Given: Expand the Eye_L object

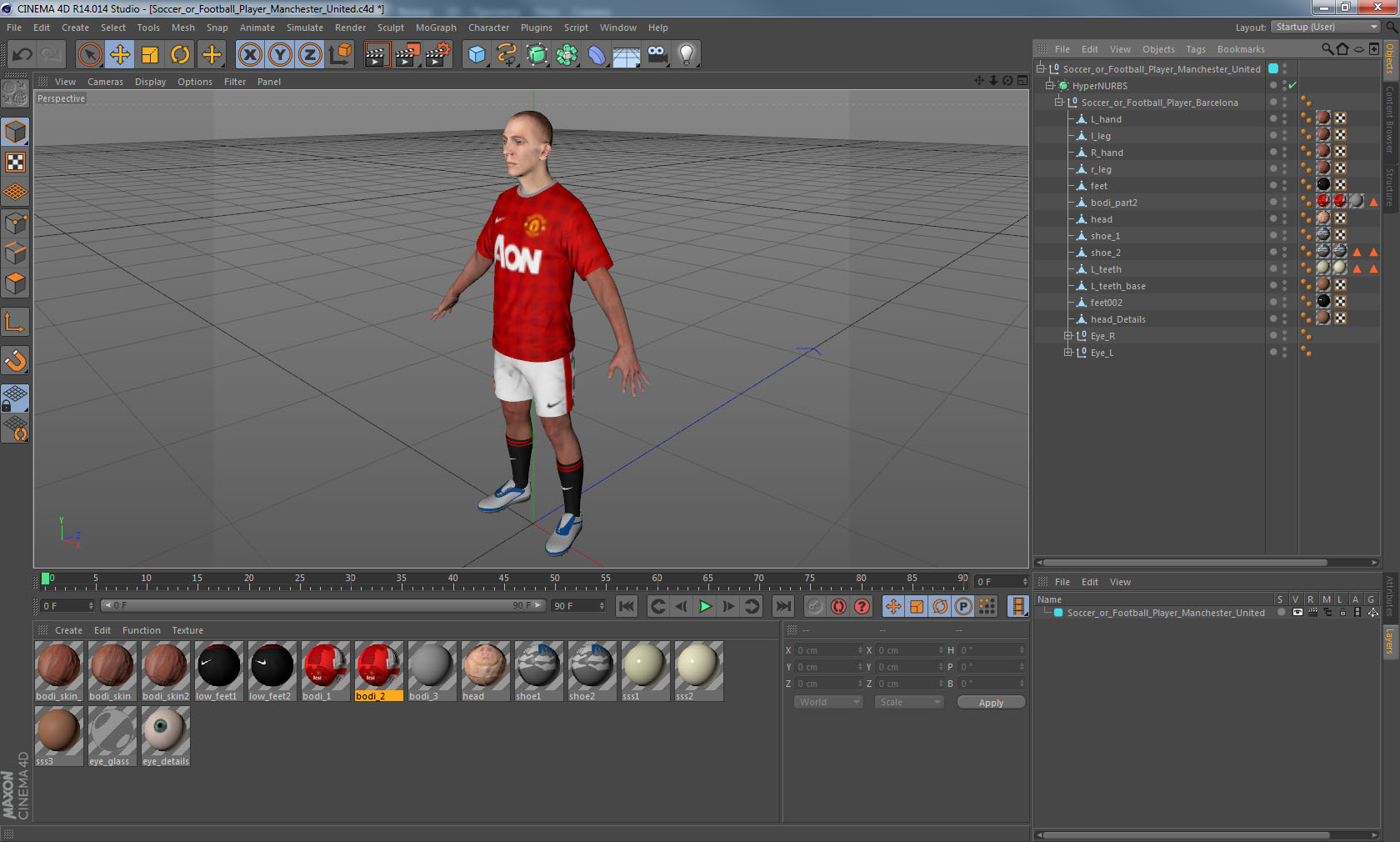Looking at the screenshot, I should (1067, 352).
